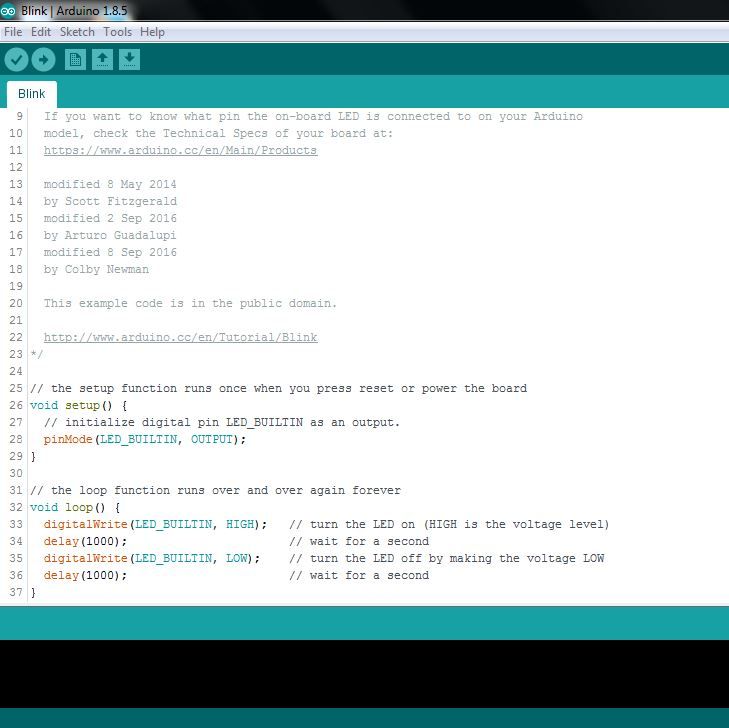Screen dimensions: 729x728
Task: Create a new sketch with the New icon
Action: point(75,60)
